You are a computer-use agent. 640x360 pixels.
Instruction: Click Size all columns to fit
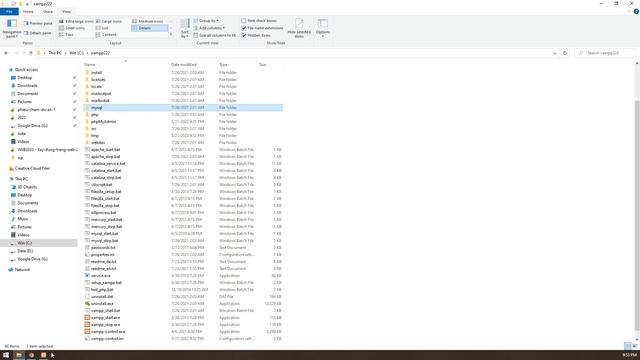(215, 36)
